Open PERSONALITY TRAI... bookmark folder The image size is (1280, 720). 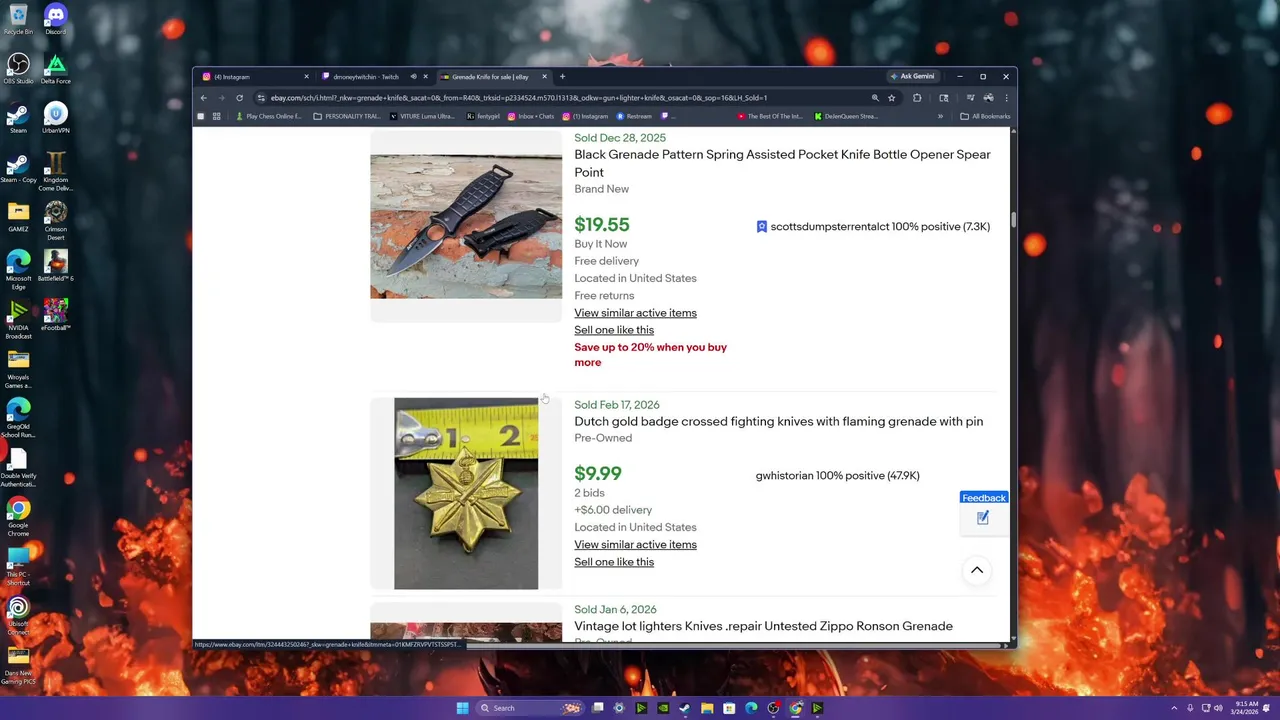point(347,116)
